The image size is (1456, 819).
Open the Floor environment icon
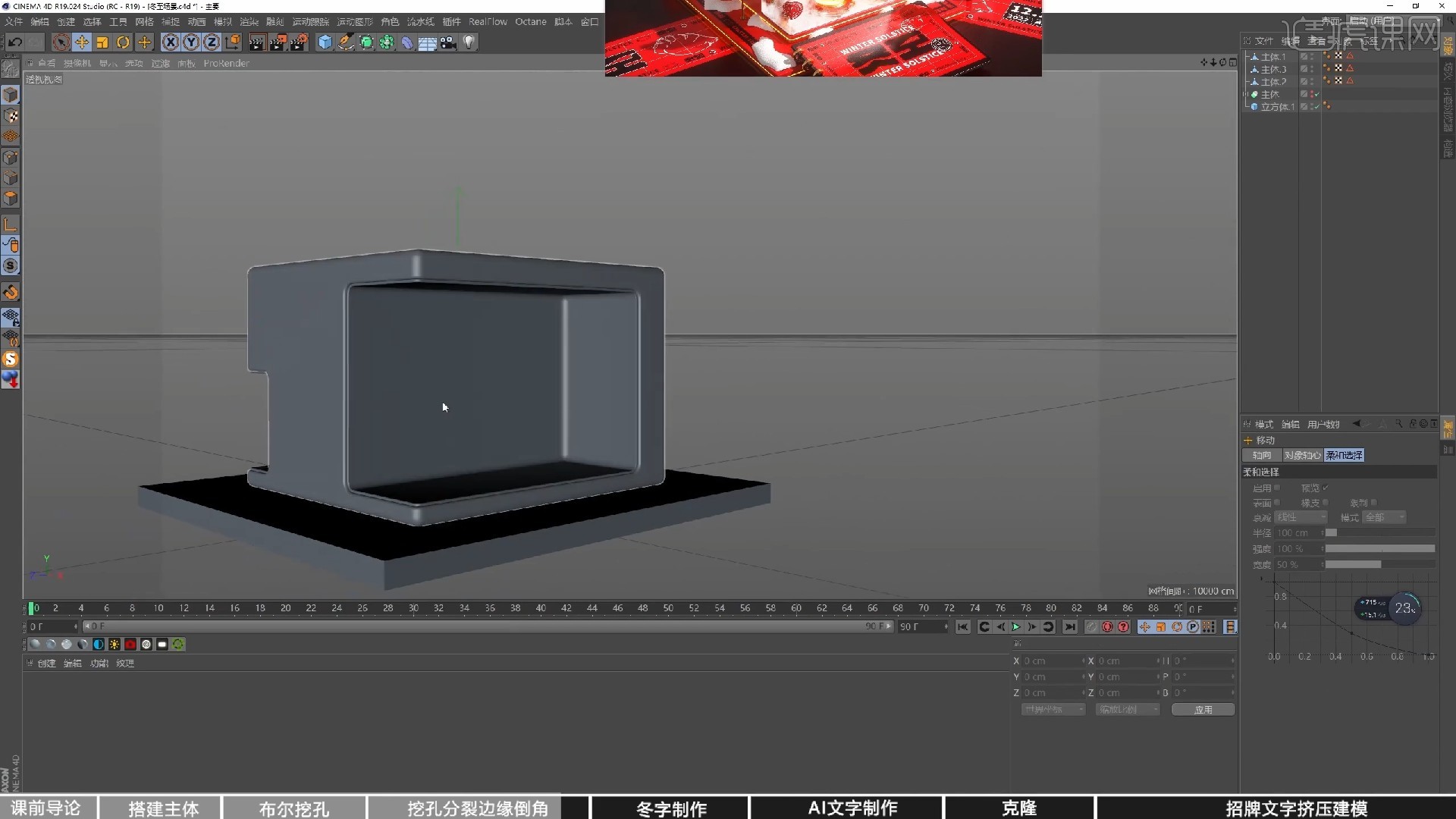pos(428,42)
